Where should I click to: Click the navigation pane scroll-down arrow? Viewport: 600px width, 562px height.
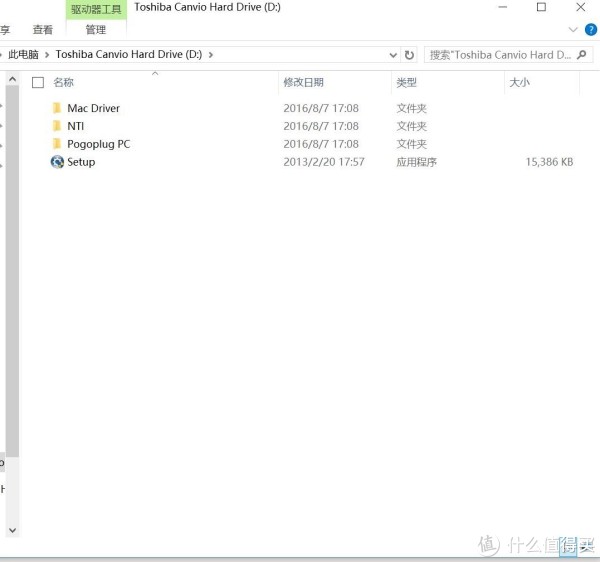pyautogui.click(x=12, y=530)
